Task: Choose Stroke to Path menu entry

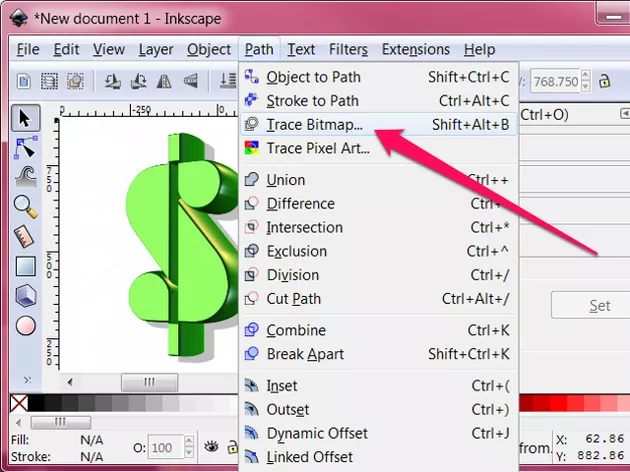Action: pos(313,100)
